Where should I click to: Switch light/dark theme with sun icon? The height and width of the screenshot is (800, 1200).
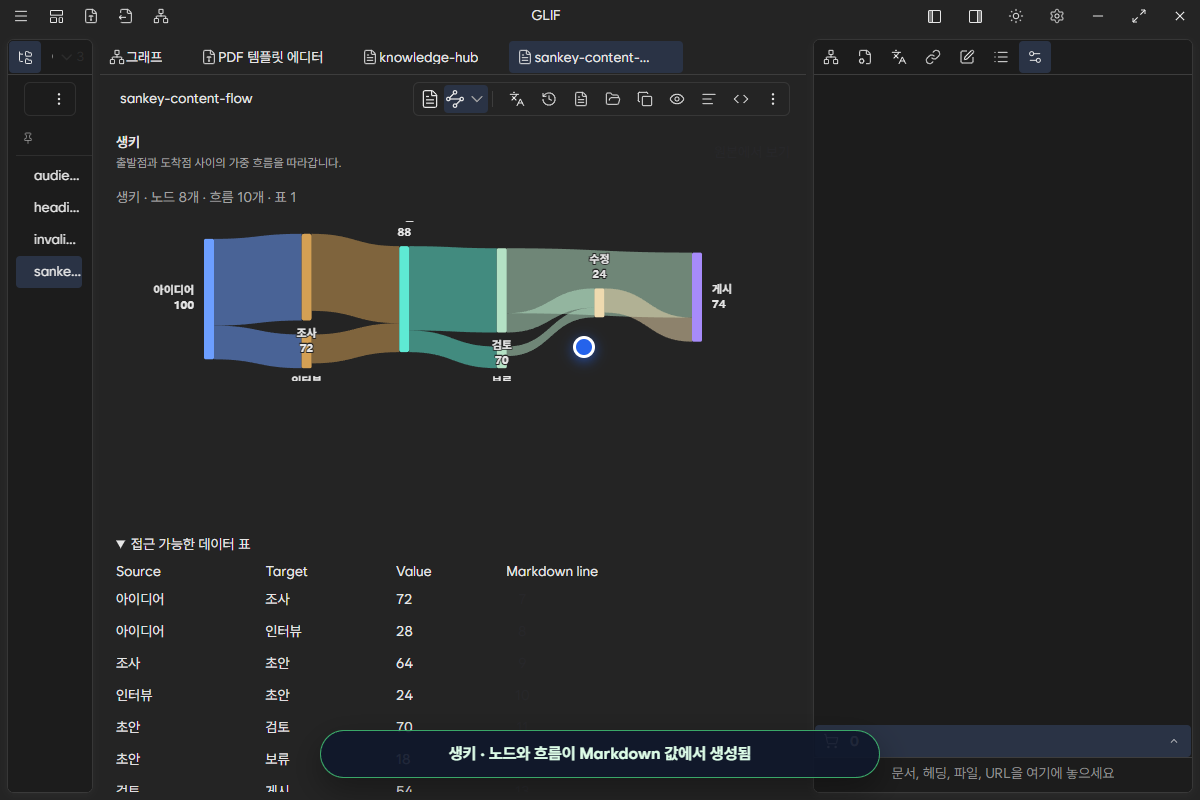(1016, 16)
